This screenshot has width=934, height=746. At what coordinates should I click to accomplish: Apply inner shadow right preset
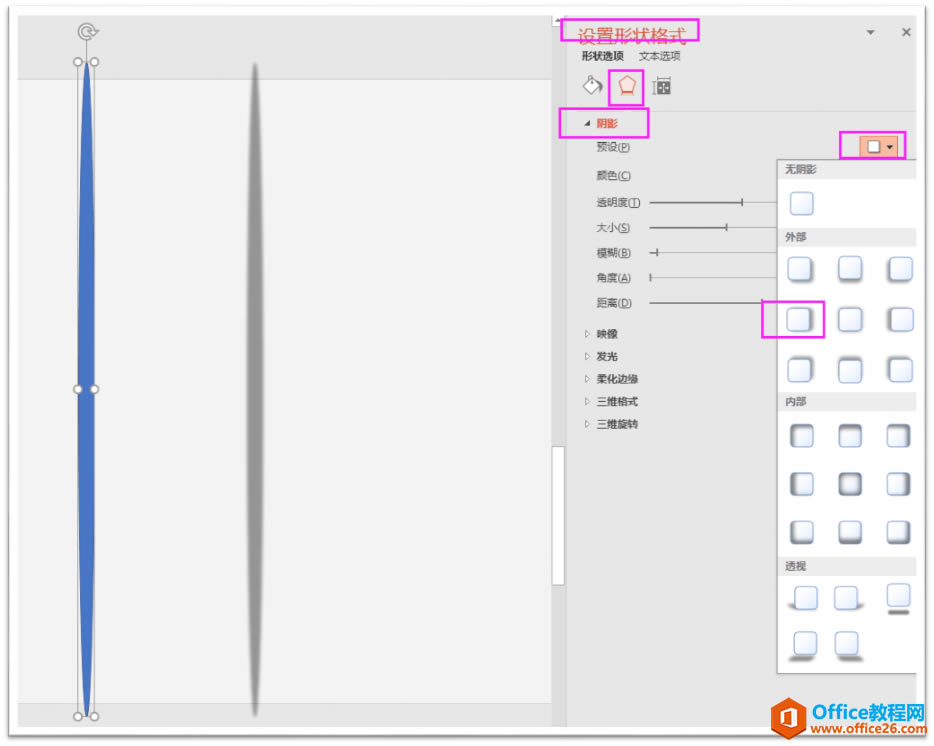898,484
